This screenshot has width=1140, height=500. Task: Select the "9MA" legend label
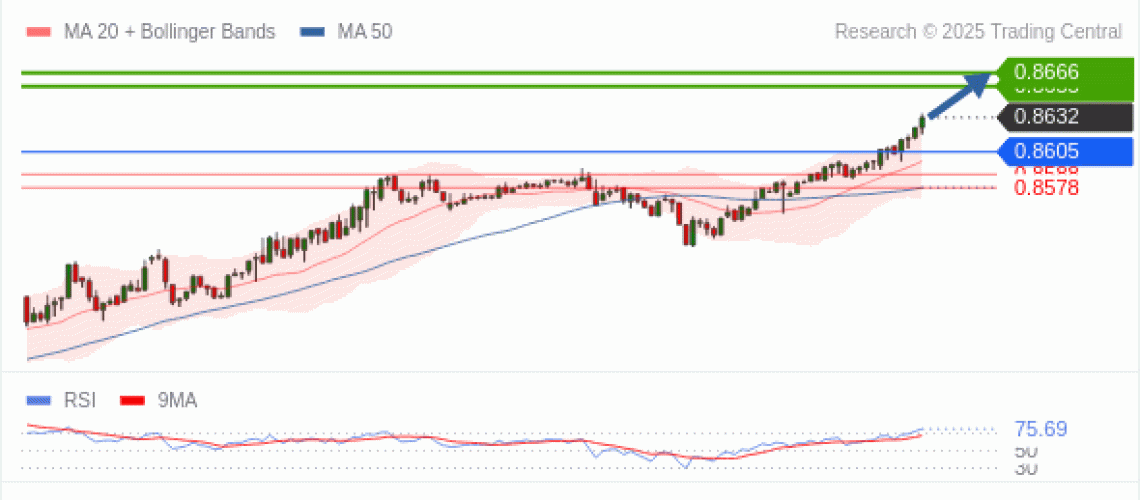177,400
